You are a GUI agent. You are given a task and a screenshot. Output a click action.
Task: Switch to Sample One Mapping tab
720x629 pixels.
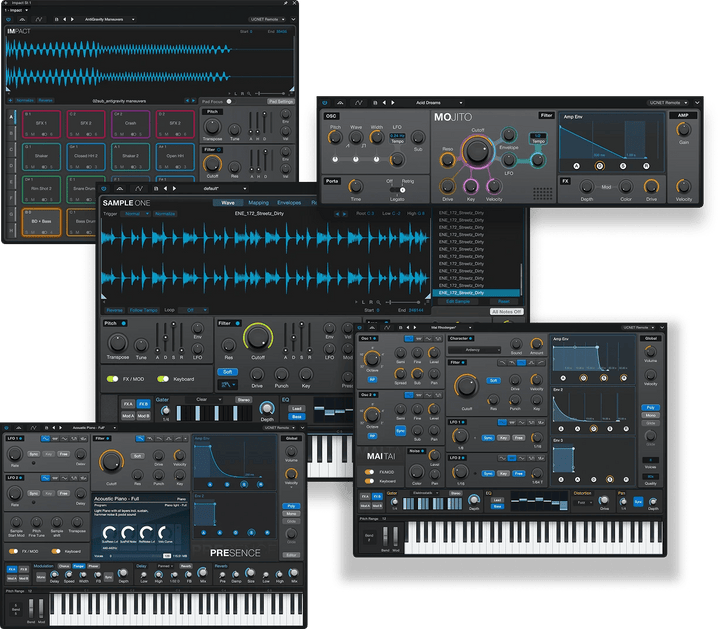point(259,202)
